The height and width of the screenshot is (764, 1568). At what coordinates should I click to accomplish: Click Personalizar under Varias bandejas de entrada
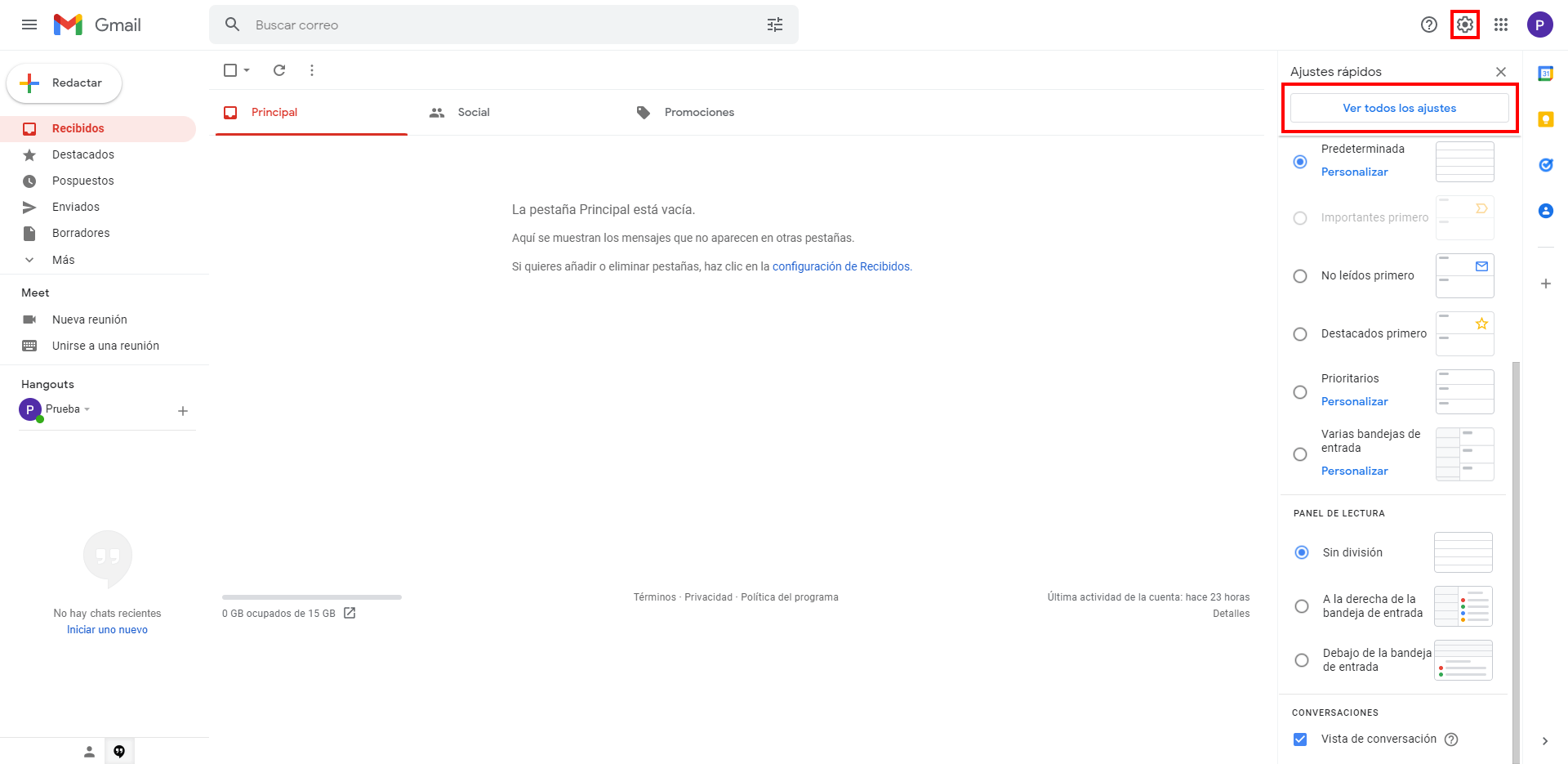click(x=1354, y=471)
